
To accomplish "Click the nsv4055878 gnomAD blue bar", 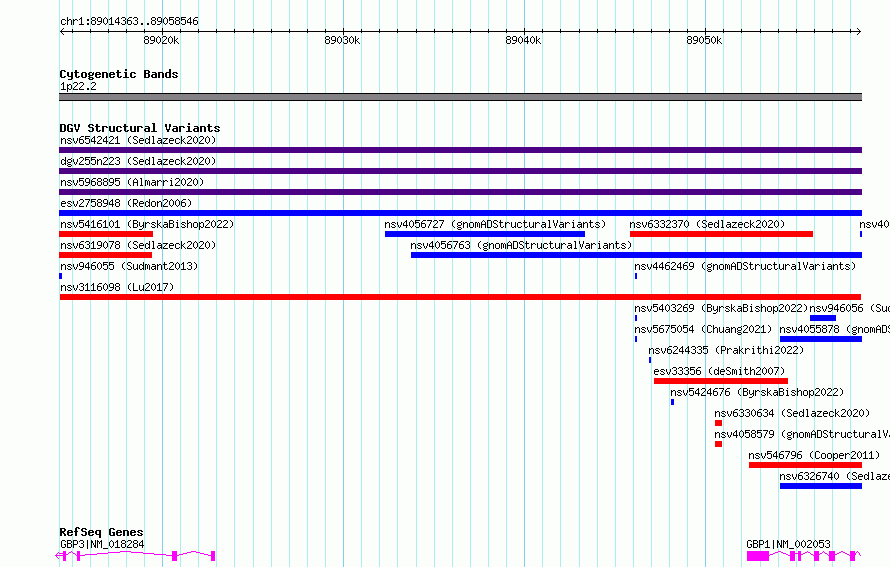I will tap(821, 339).
